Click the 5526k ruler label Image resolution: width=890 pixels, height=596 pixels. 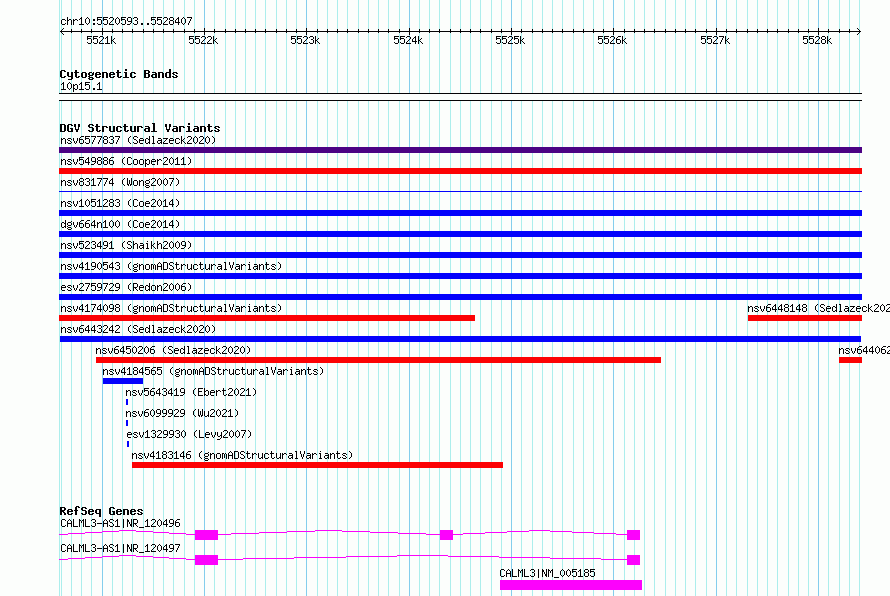[x=612, y=40]
